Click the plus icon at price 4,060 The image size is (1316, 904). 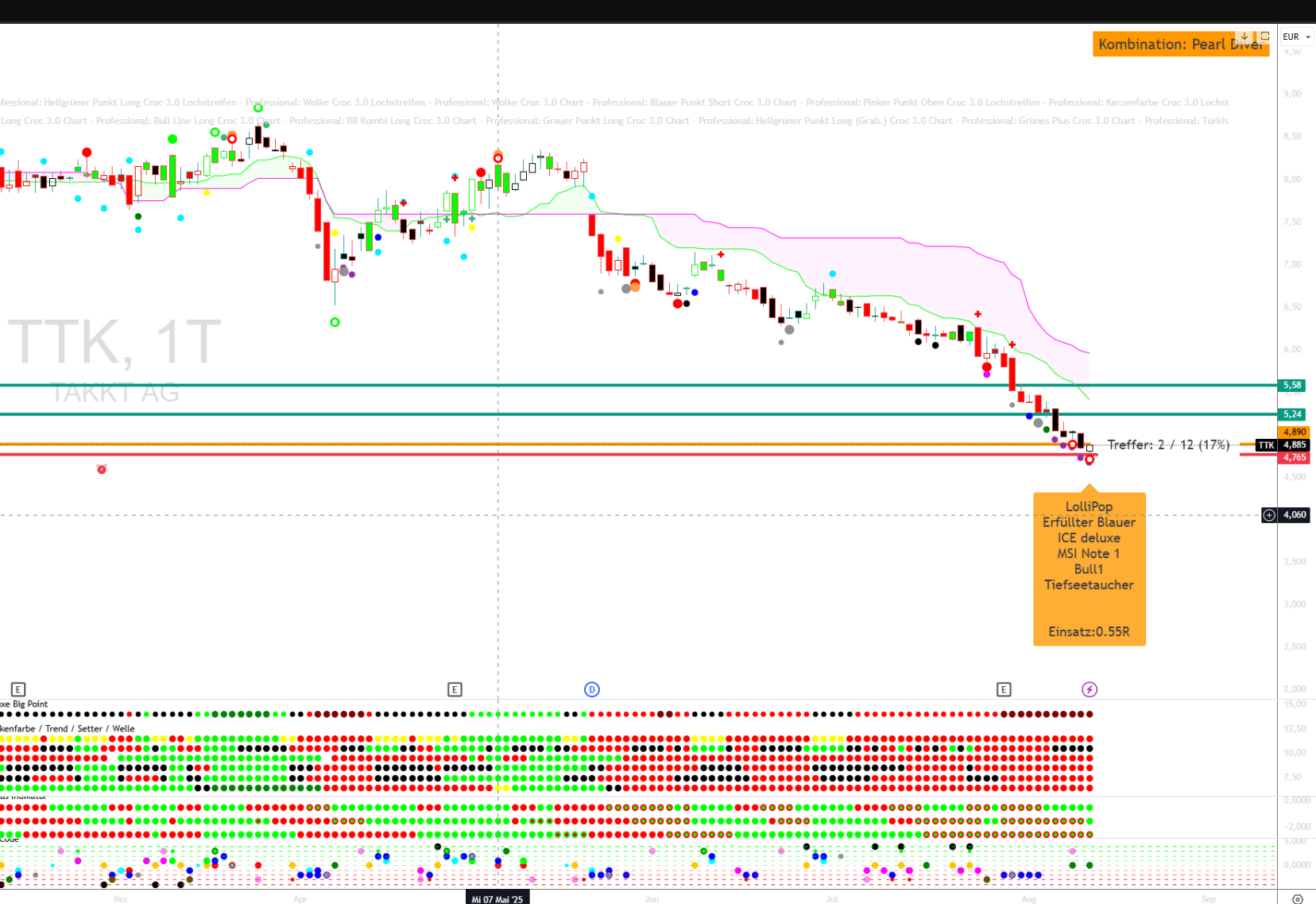coord(1269,515)
